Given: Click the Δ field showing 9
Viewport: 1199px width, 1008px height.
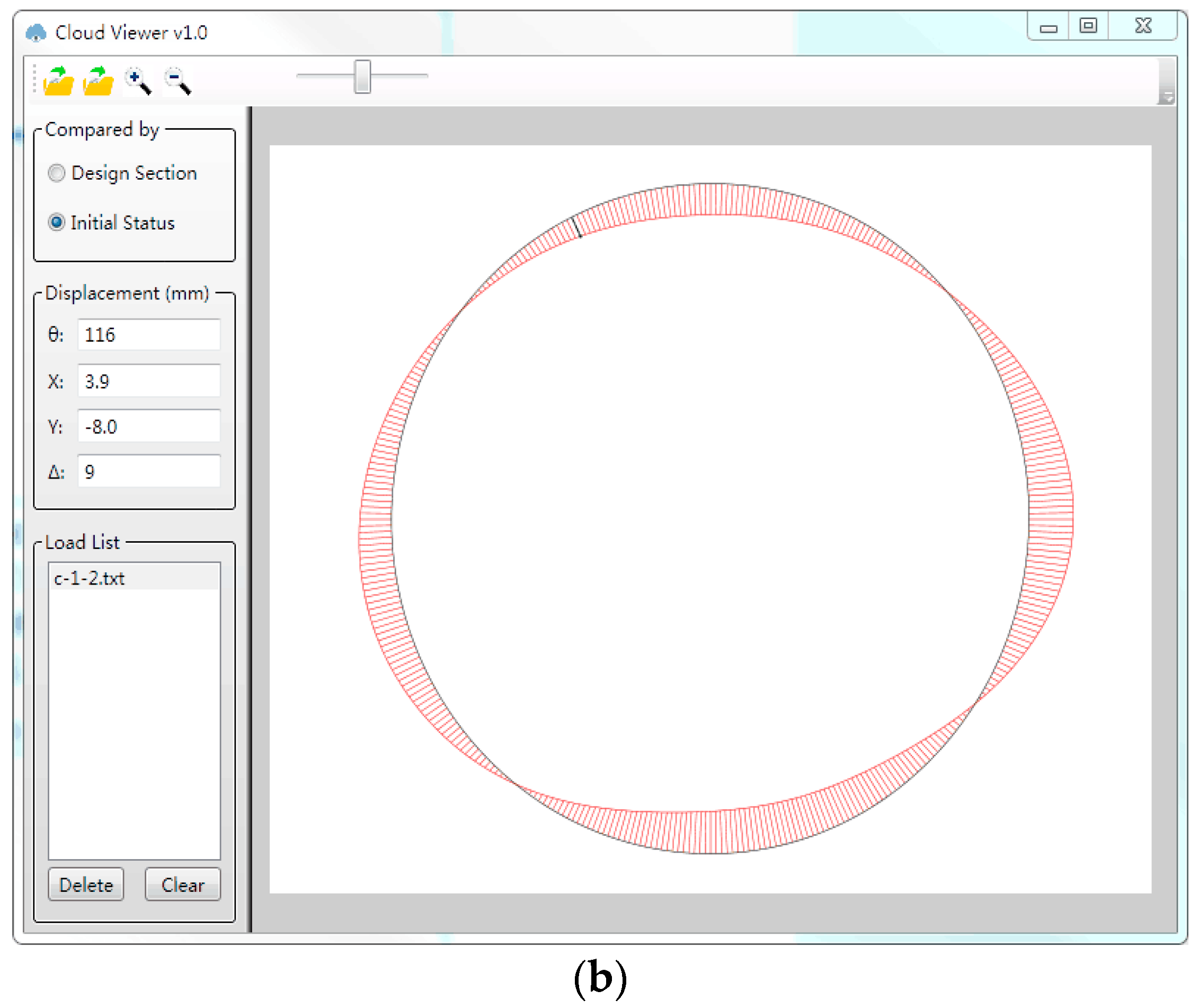Looking at the screenshot, I should click(148, 472).
